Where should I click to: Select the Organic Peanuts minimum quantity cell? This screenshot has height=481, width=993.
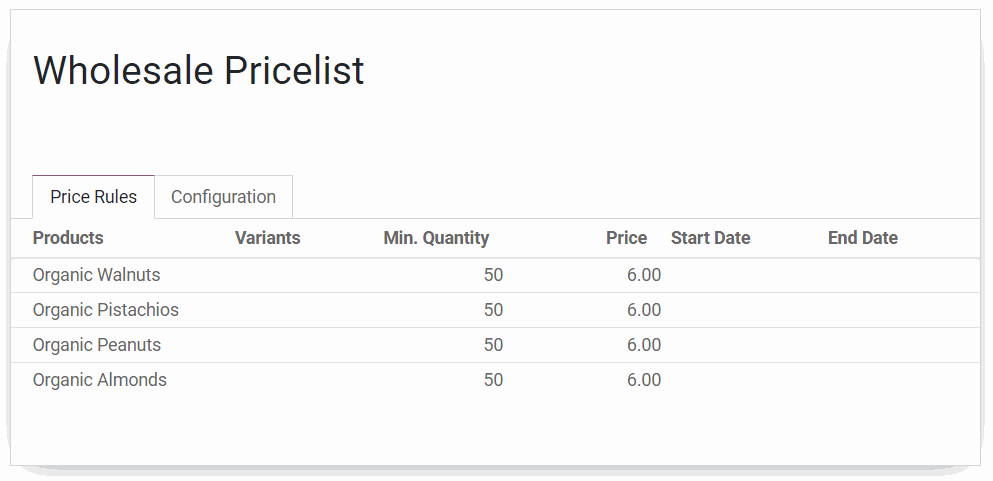[443, 345]
